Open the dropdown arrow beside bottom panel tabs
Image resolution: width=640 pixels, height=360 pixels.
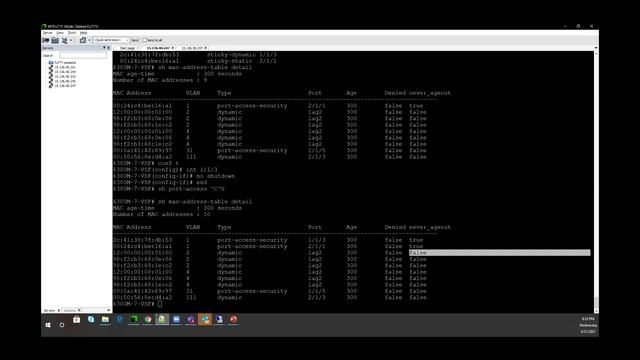[108, 310]
